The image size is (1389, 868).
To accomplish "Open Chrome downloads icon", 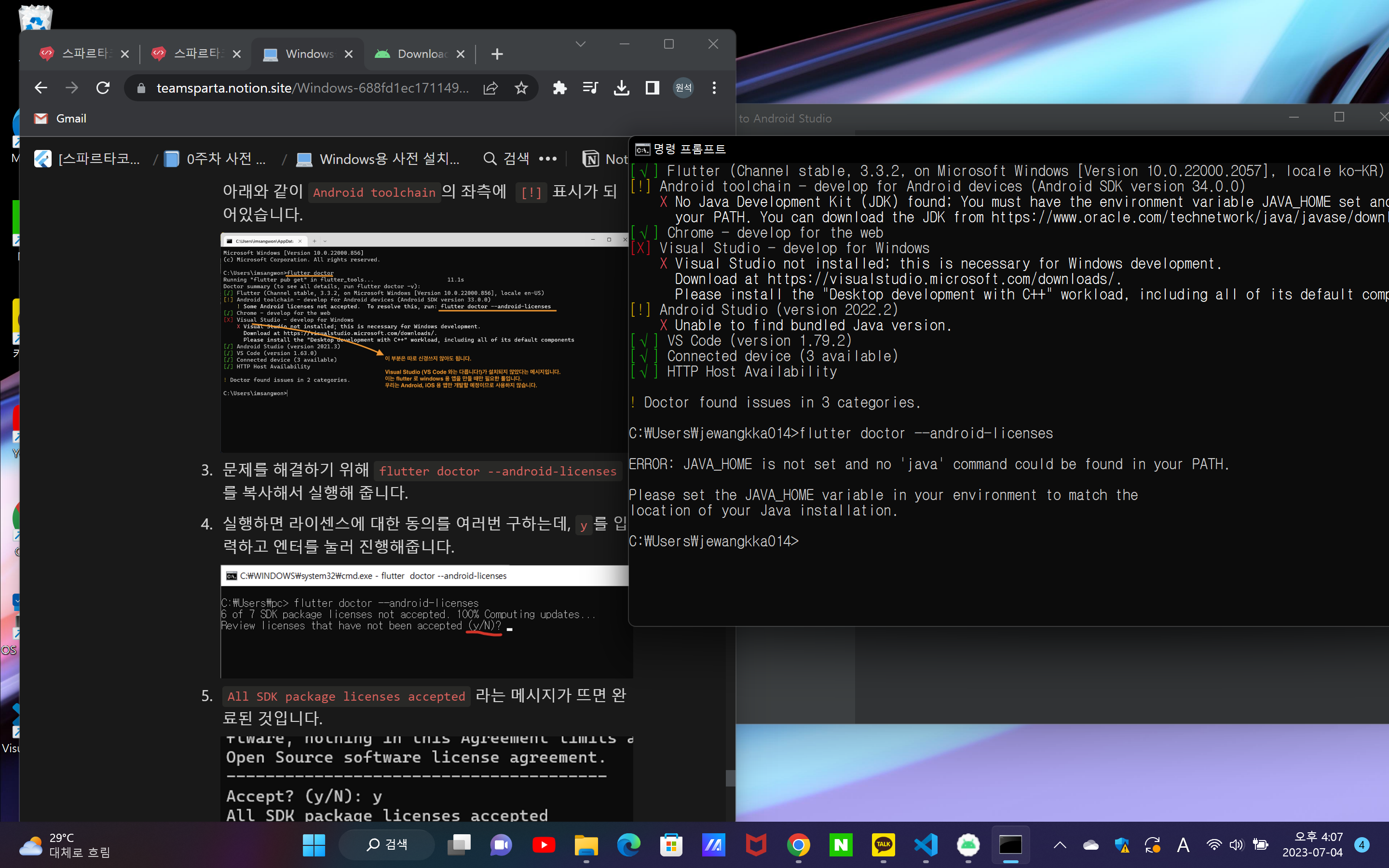I will 621,88.
